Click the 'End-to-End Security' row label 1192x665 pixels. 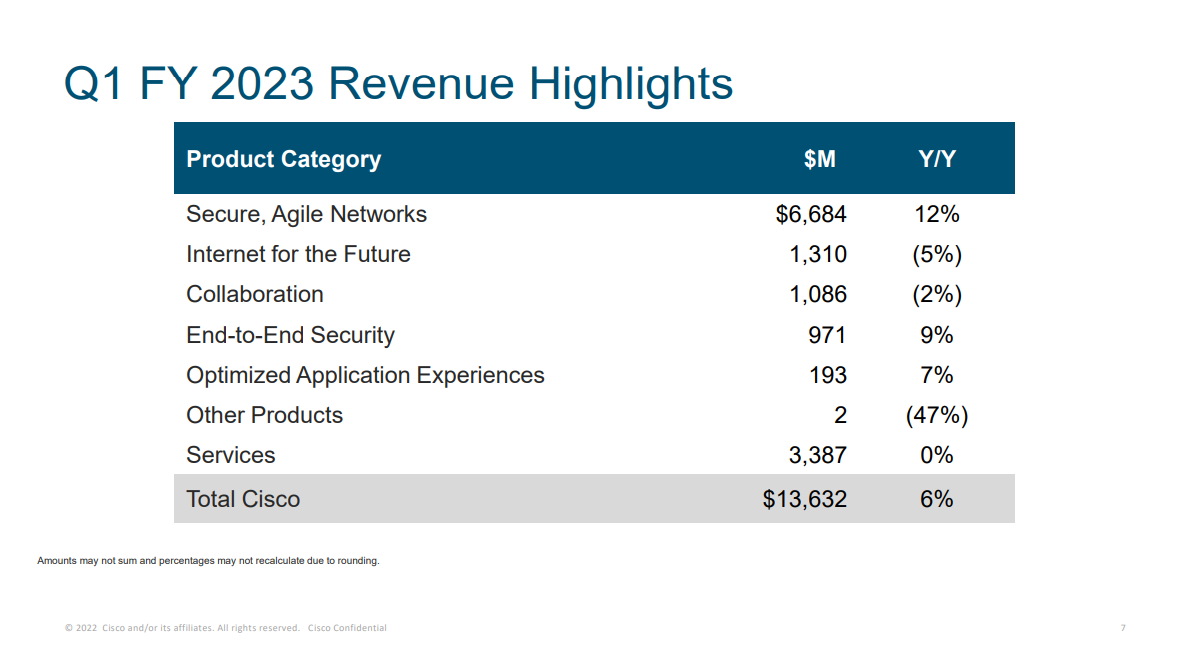pyautogui.click(x=290, y=335)
